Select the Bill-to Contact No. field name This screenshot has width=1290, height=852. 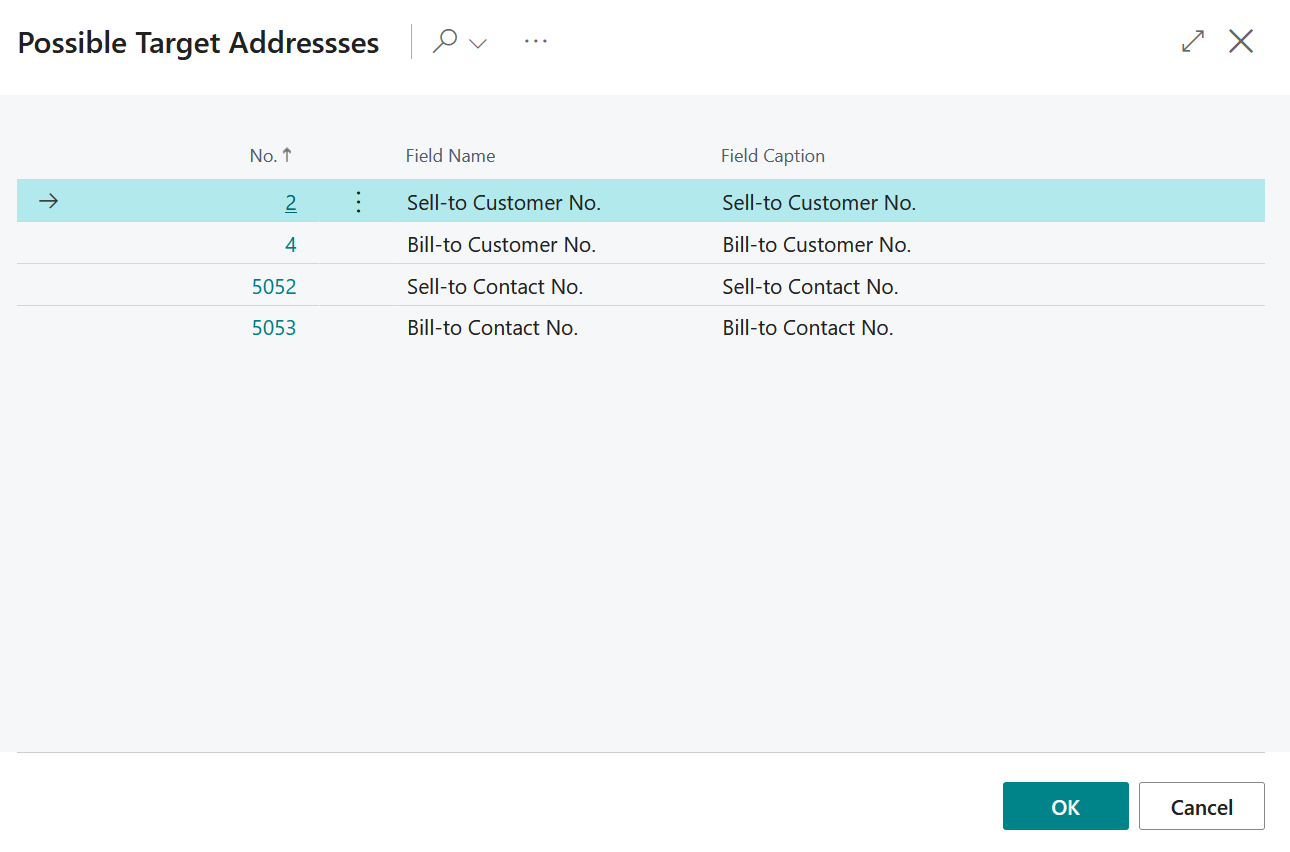pos(492,328)
